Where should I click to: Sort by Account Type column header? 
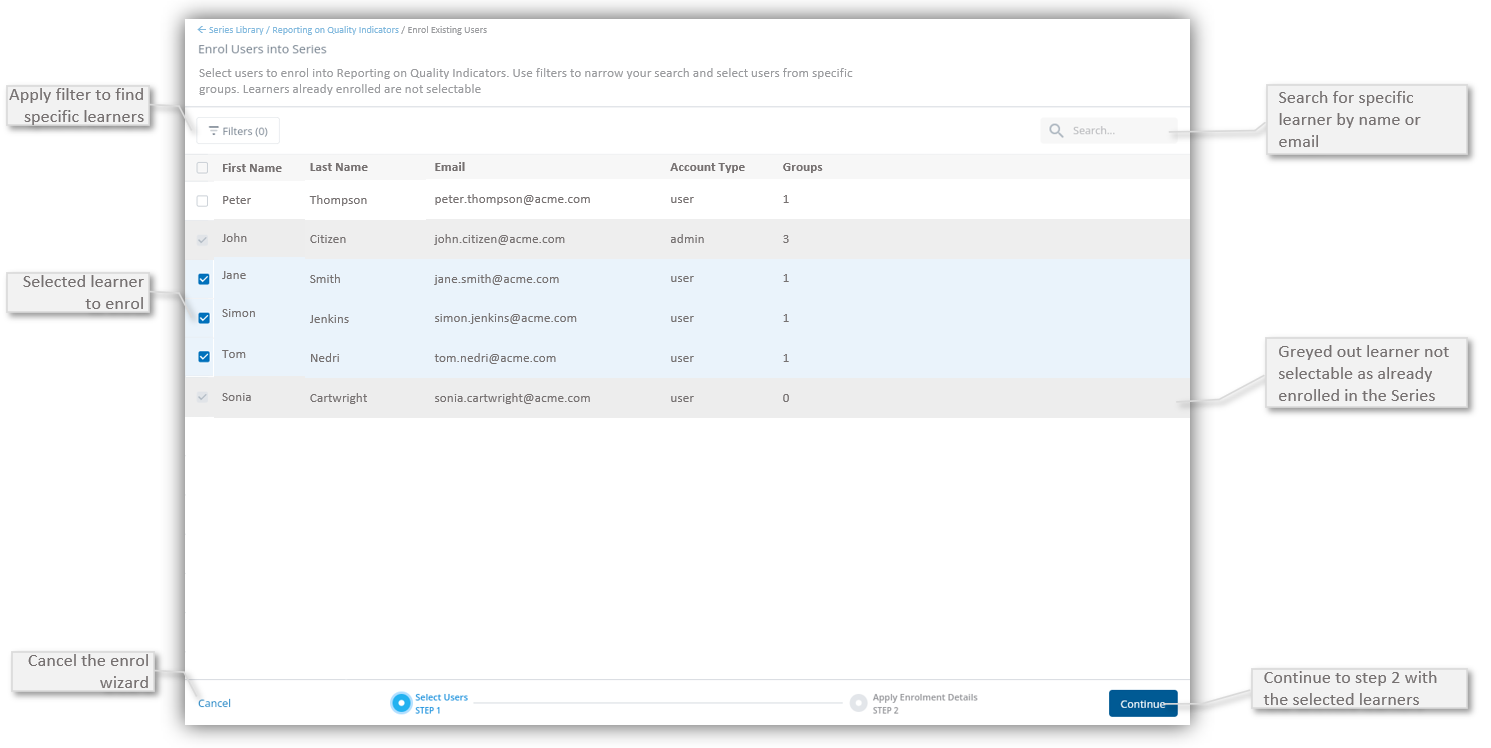click(x=707, y=167)
